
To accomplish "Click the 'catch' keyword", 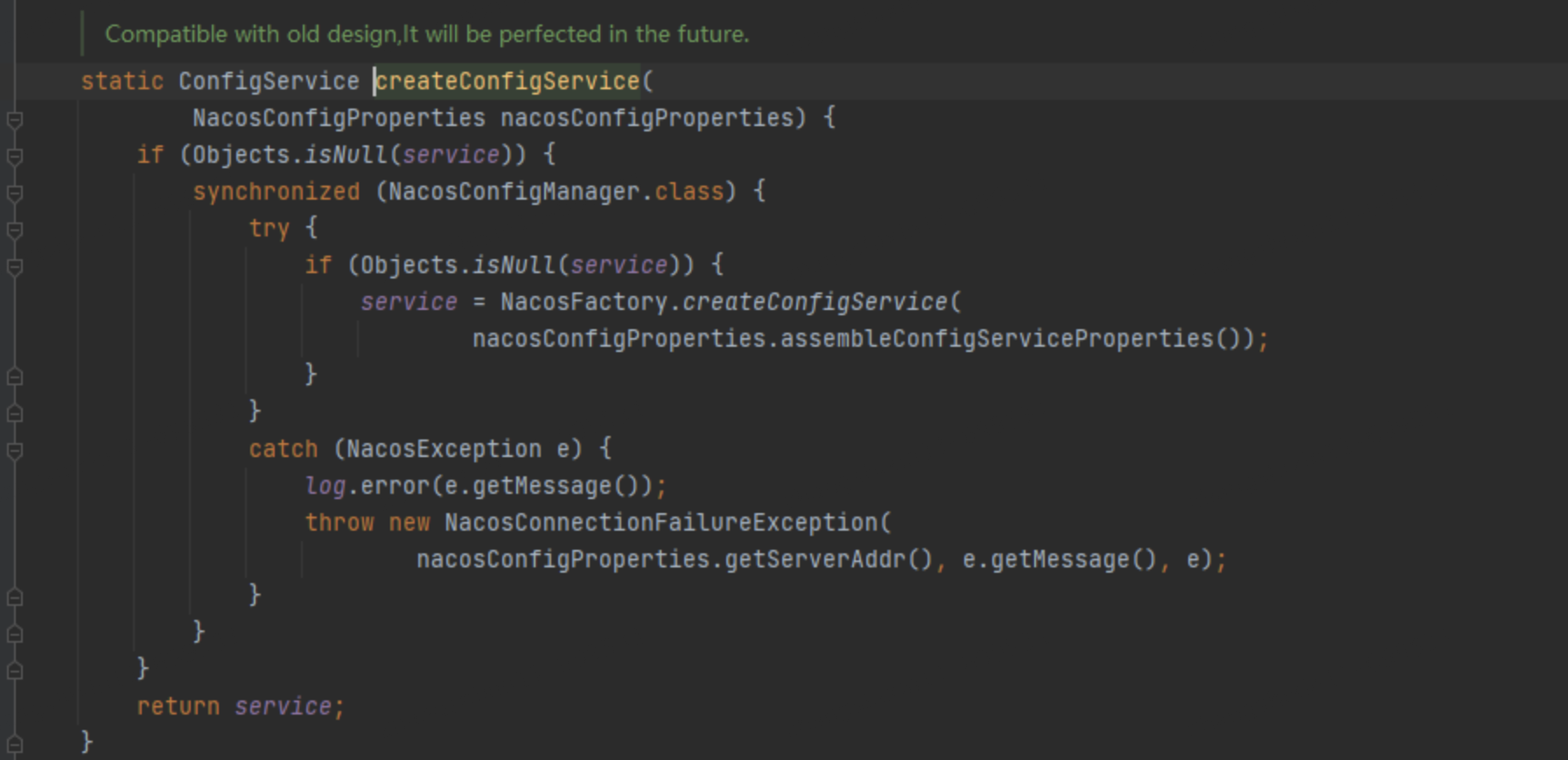I will click(x=283, y=449).
